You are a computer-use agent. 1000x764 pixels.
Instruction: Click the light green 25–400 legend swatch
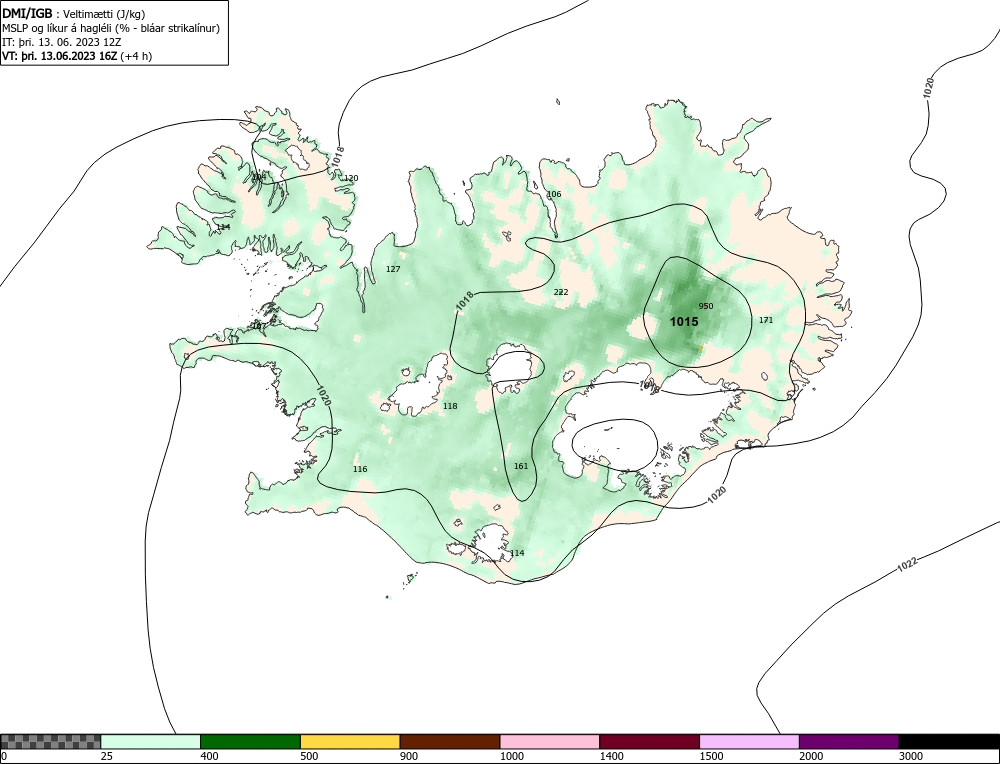[x=151, y=741]
